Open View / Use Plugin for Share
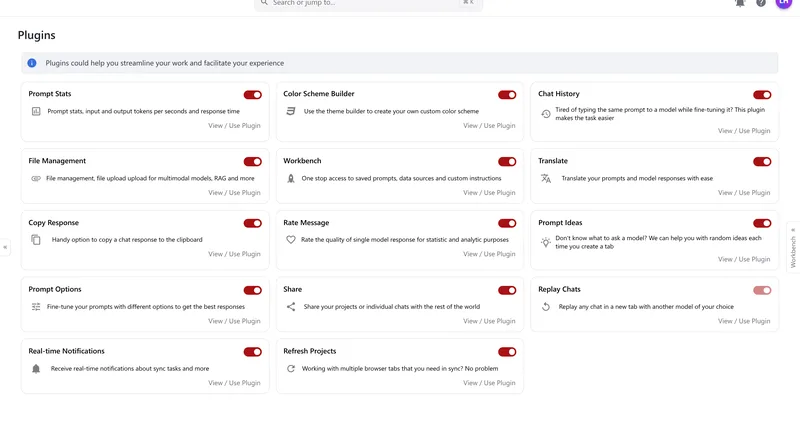Viewport: 800px width, 433px height. 489,321
